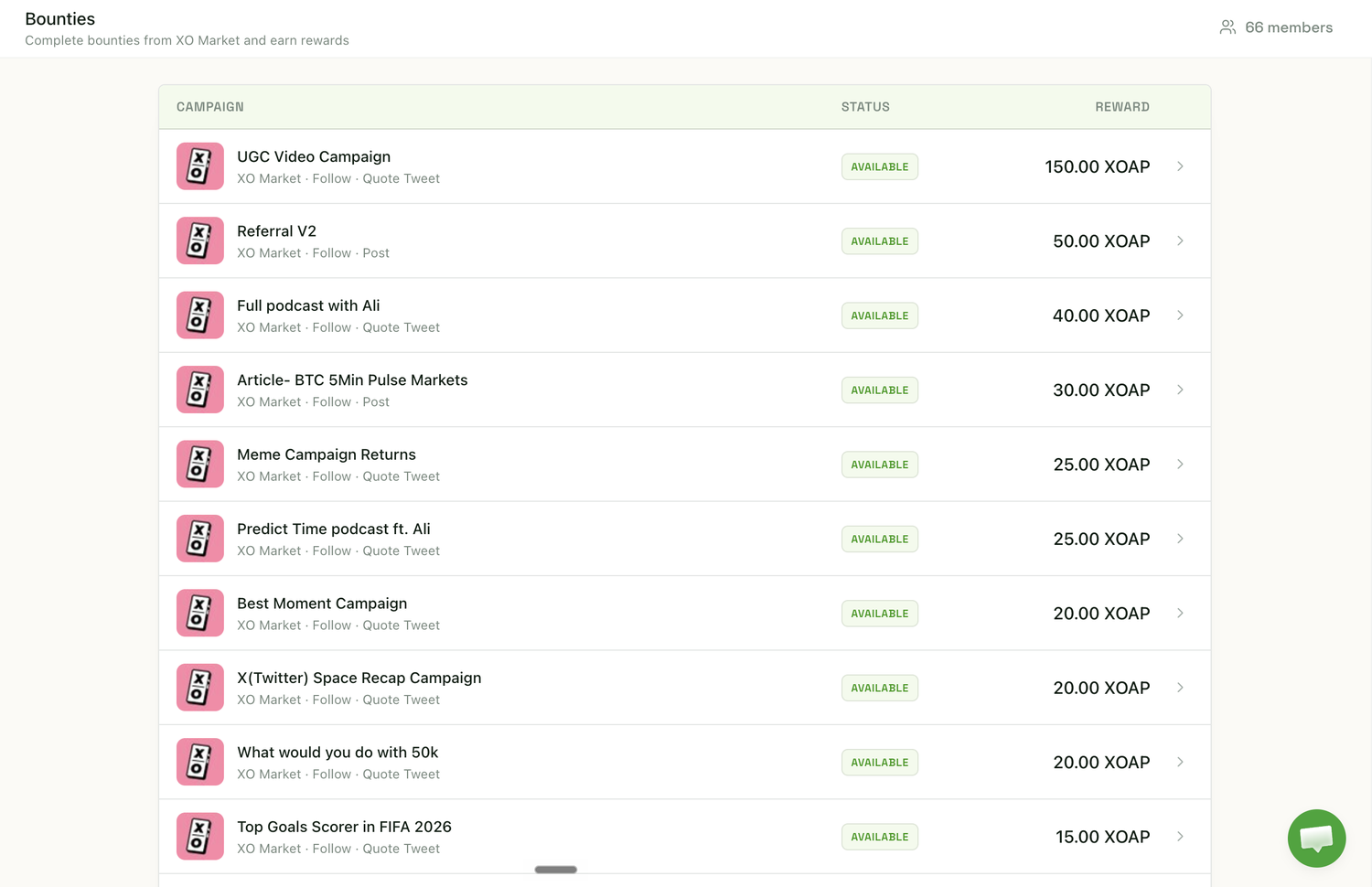Click 25.00 XOAP reward for Meme Campaign Returns
Screen dimensions: 1372x887
1101,465
